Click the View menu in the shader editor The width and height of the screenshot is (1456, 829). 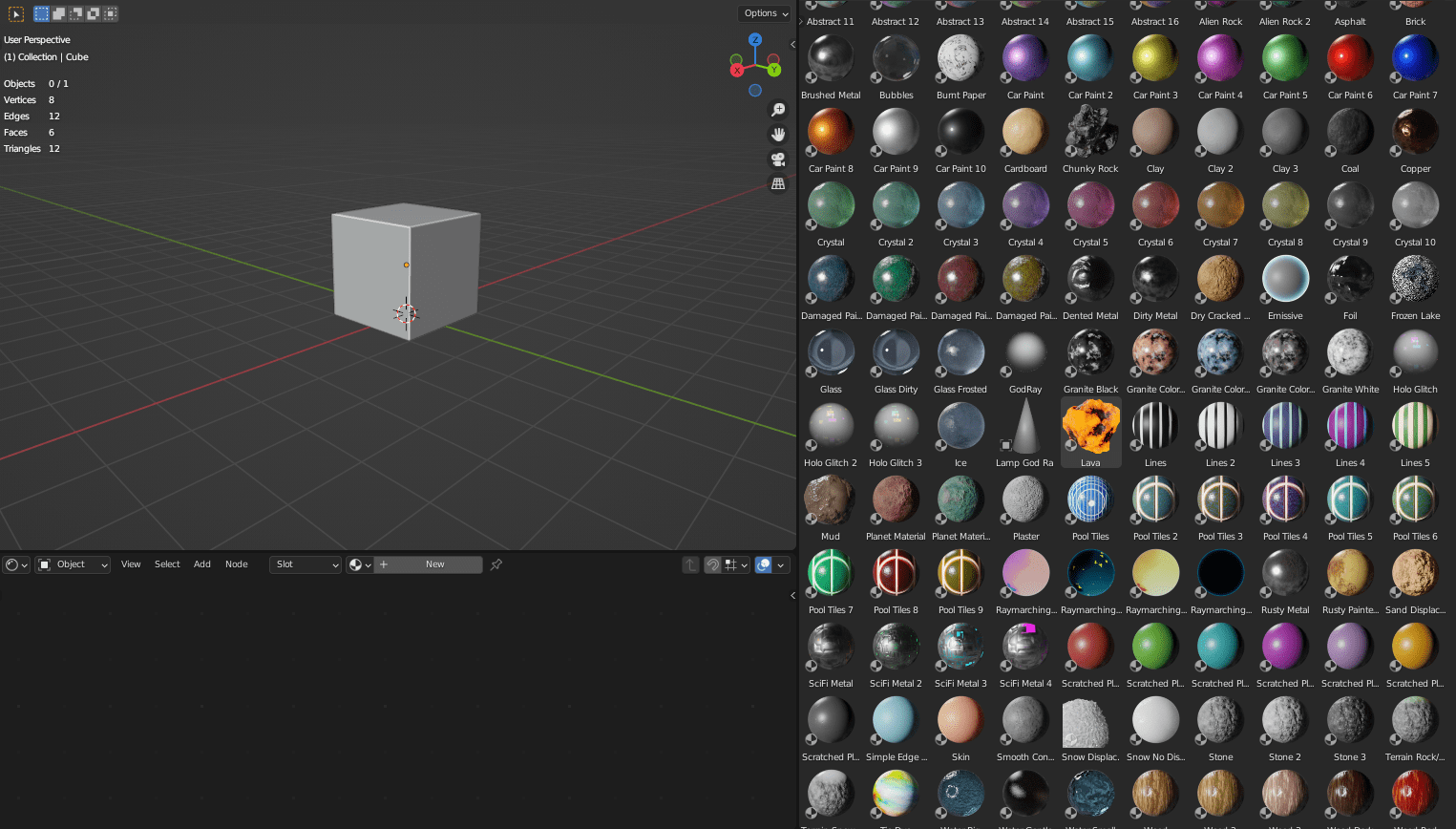click(131, 564)
